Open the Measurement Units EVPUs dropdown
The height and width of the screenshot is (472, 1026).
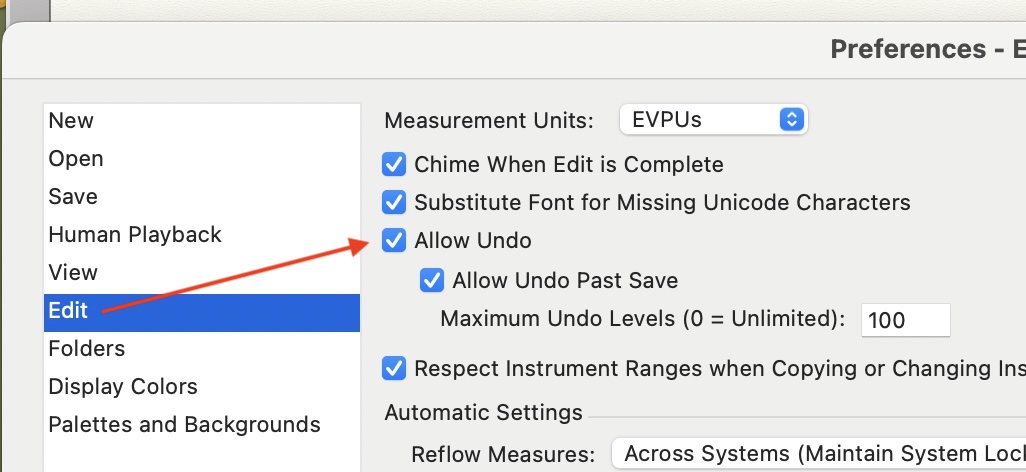point(700,120)
